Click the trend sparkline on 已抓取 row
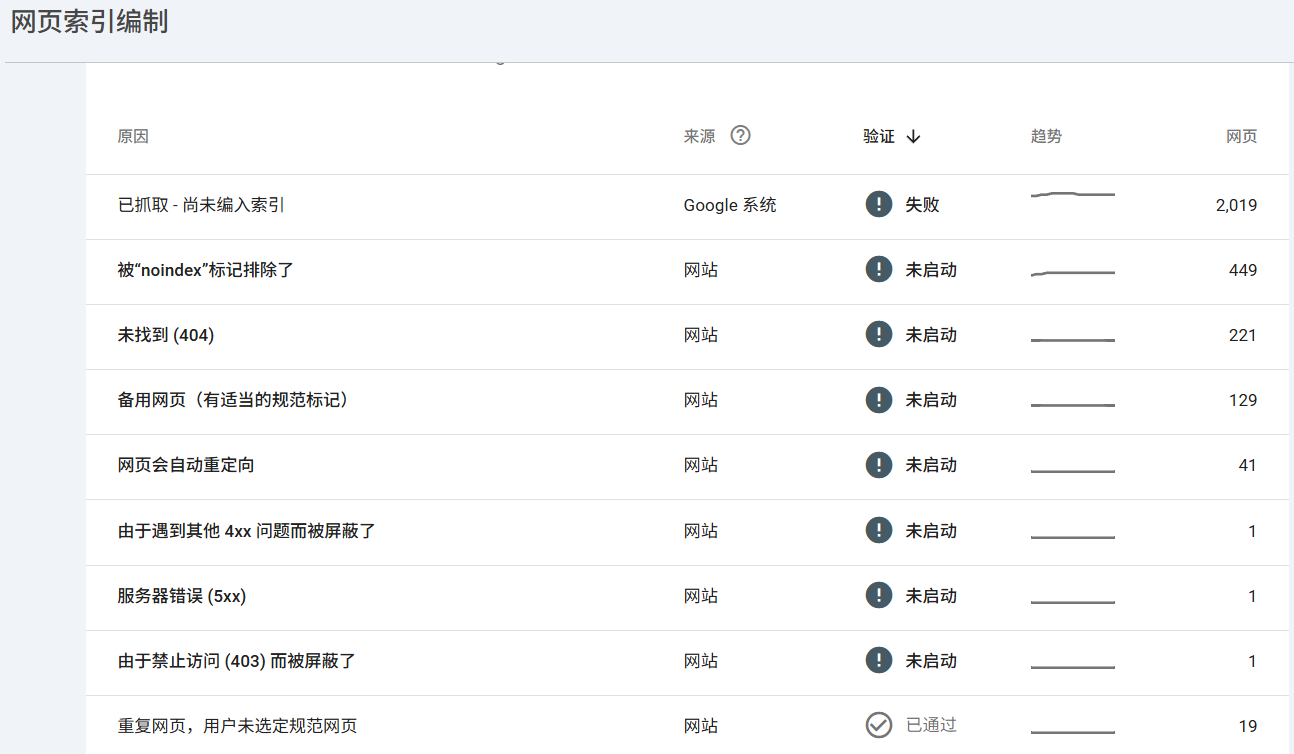 (x=1072, y=196)
